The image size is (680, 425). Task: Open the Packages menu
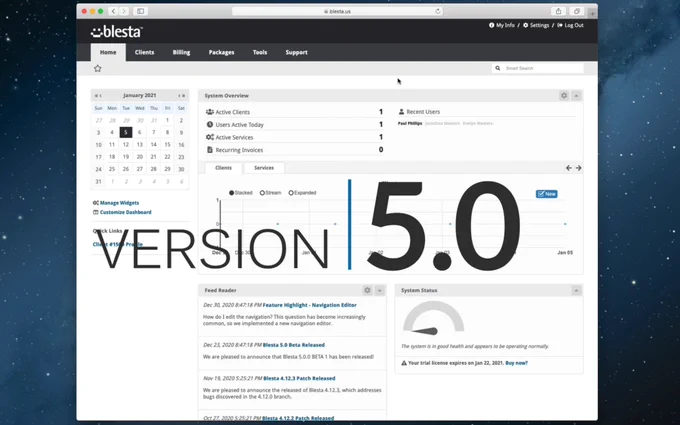pyautogui.click(x=221, y=52)
